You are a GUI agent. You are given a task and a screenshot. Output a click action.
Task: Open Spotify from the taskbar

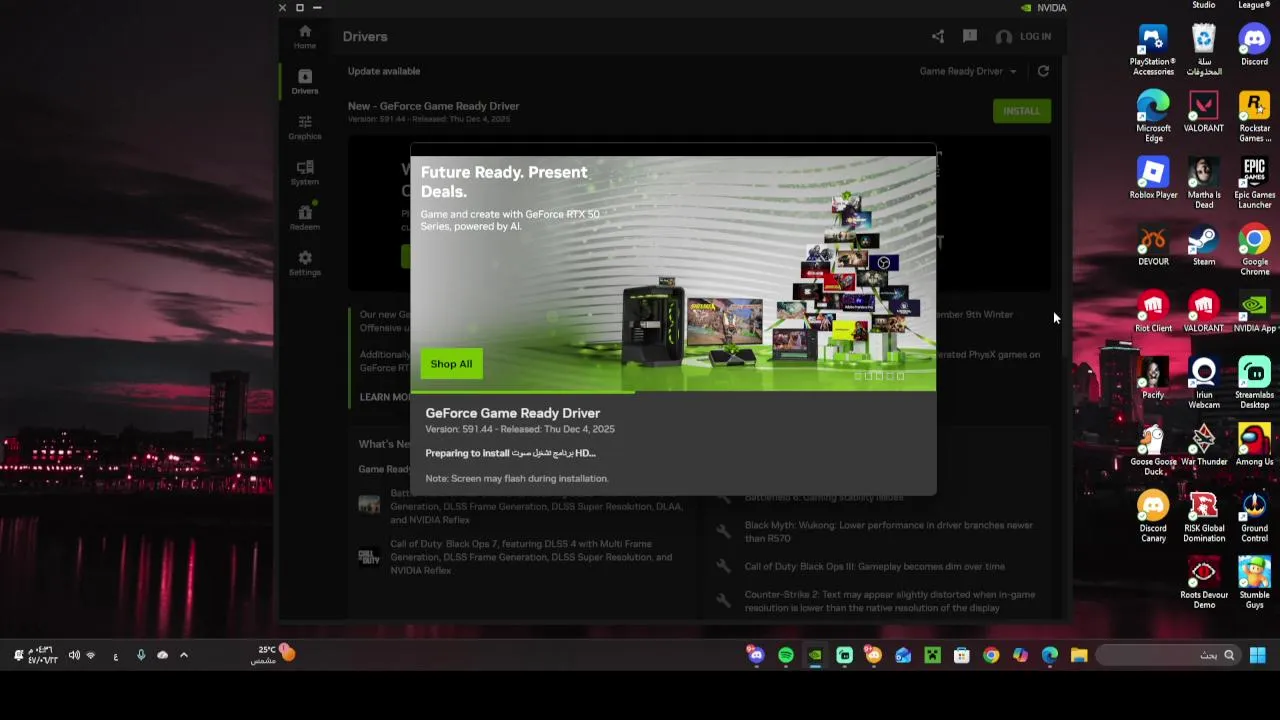pyautogui.click(x=786, y=655)
